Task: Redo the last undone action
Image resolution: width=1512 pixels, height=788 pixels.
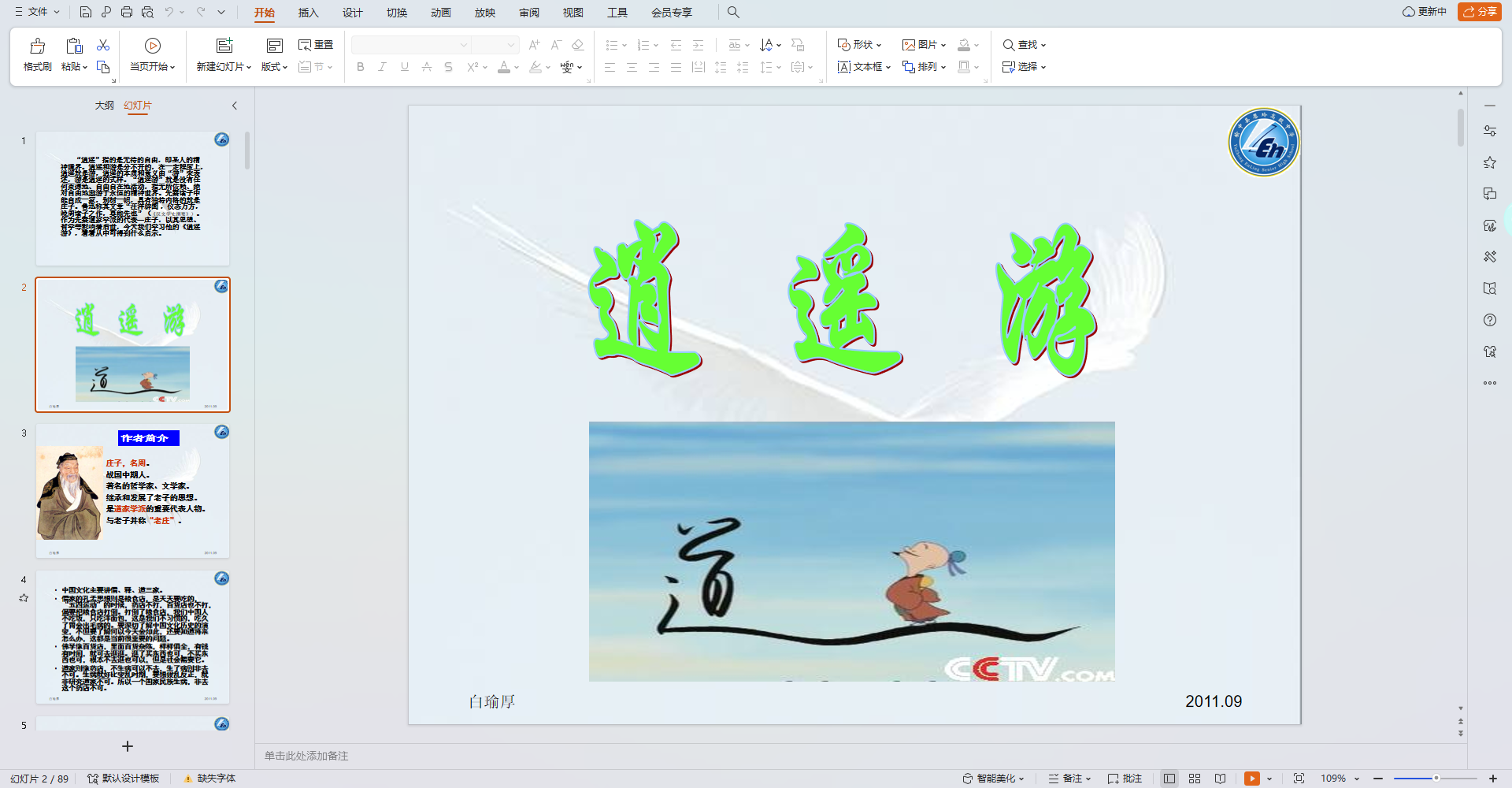Action: coord(201,12)
